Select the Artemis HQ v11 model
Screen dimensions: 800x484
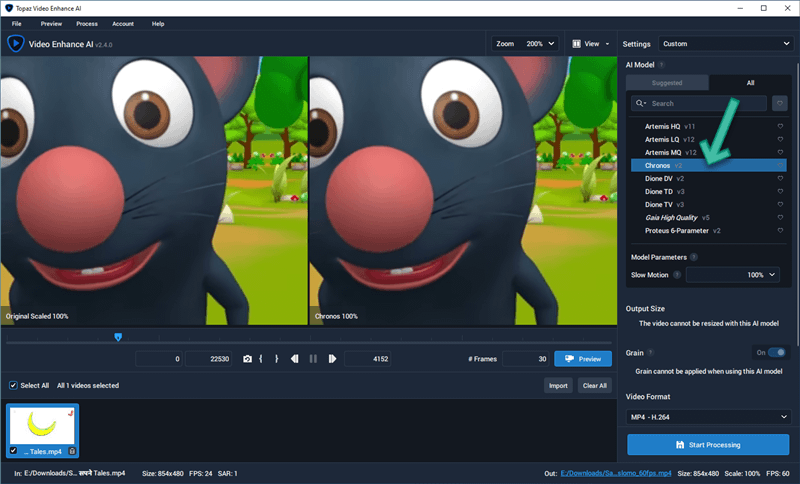(x=708, y=126)
